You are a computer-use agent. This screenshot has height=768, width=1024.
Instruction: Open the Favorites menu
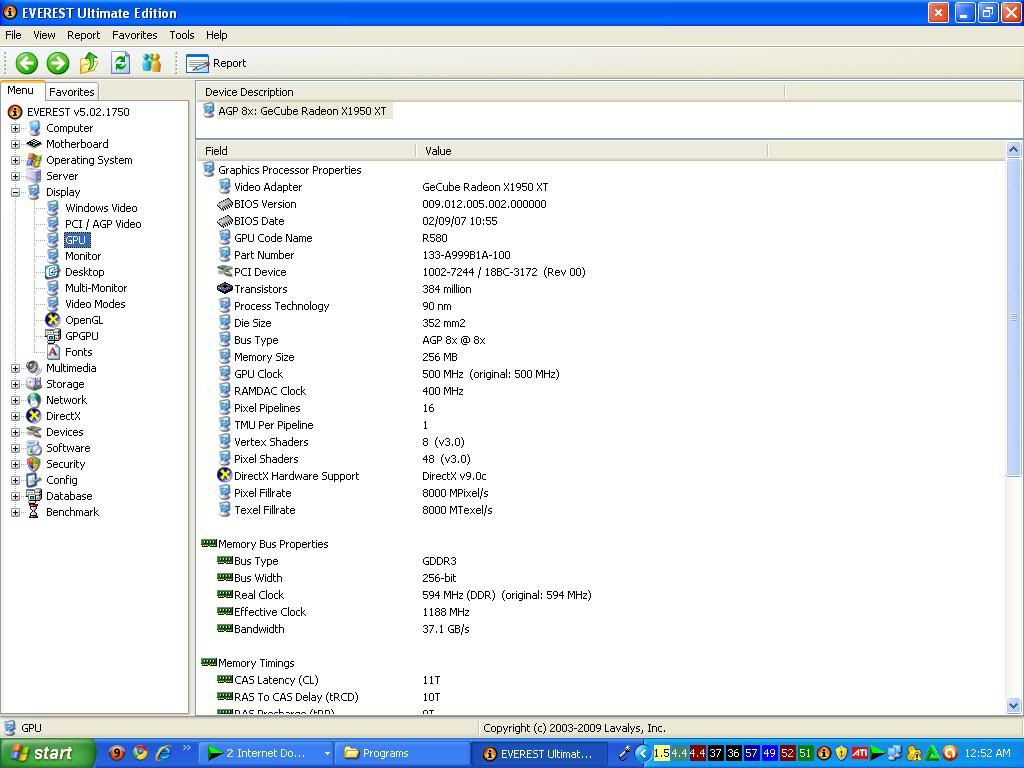[x=135, y=35]
